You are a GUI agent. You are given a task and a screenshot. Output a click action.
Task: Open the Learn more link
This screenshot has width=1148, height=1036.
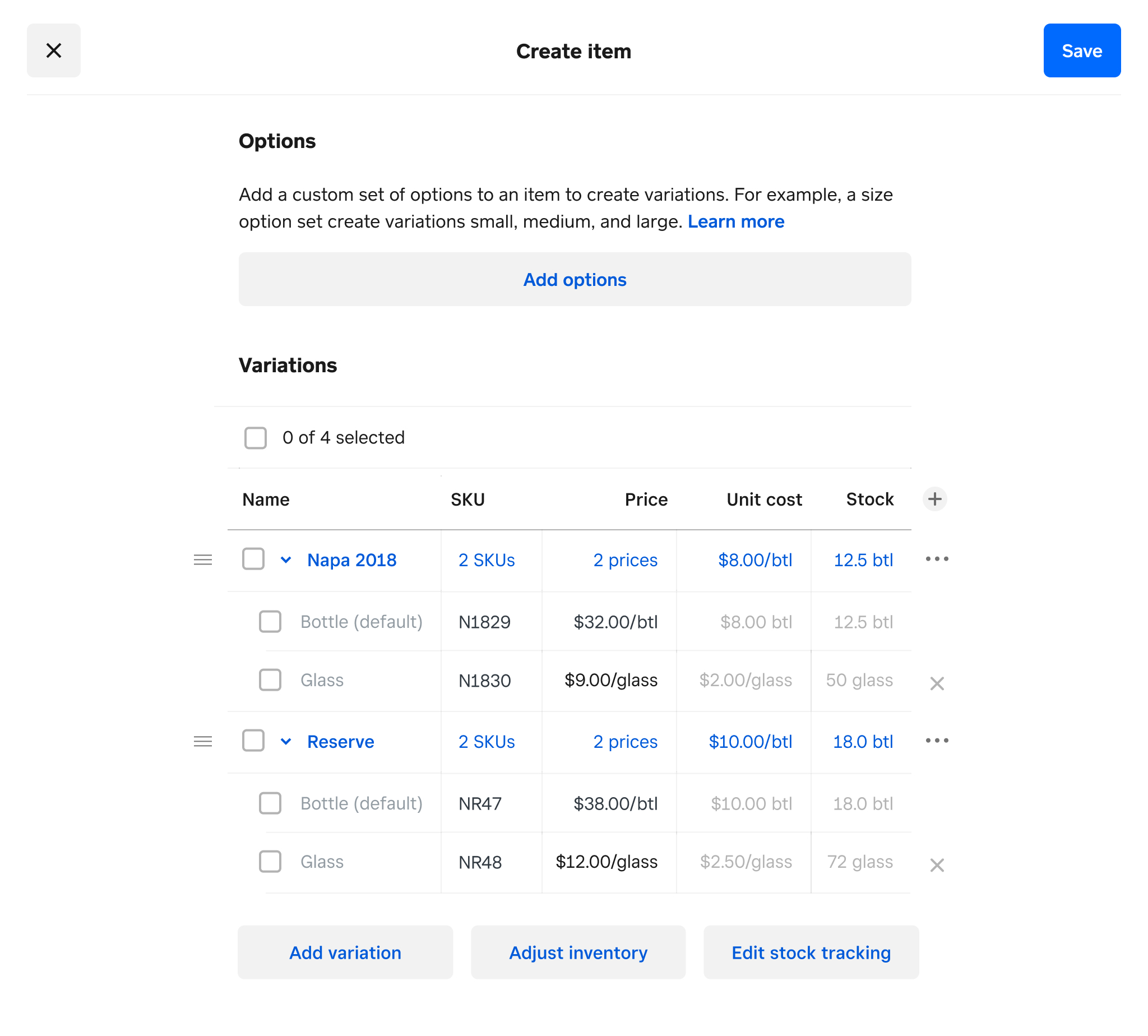click(x=735, y=221)
